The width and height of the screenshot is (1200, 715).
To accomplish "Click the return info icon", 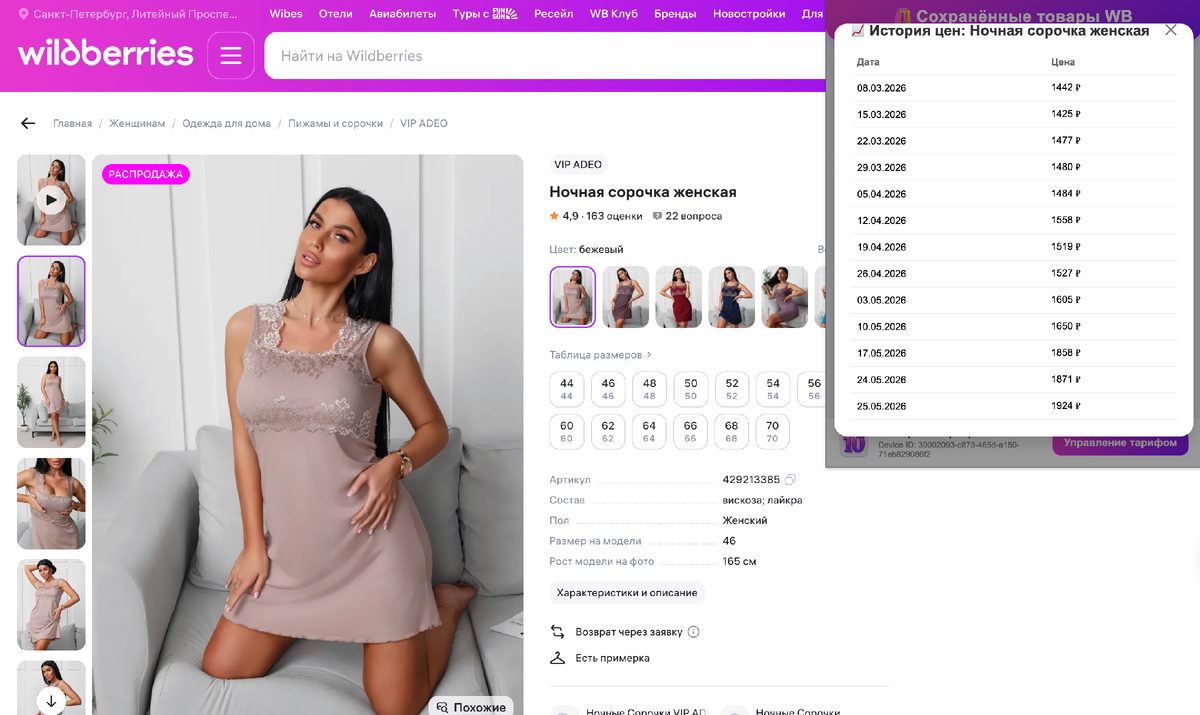I will click(694, 632).
